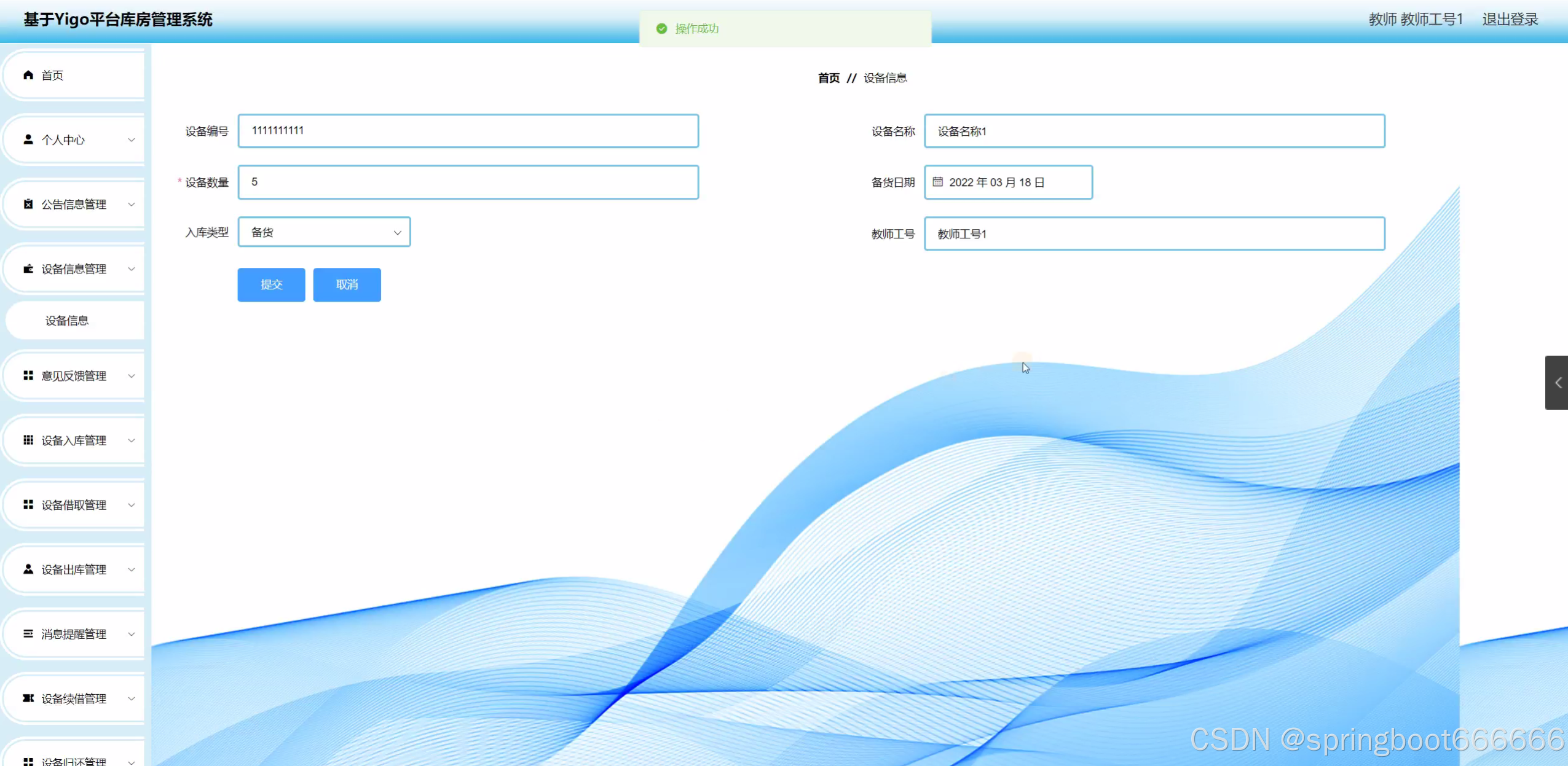1568x766 pixels.
Task: Expand the 设备续借管理 menu chevron
Action: pos(131,698)
